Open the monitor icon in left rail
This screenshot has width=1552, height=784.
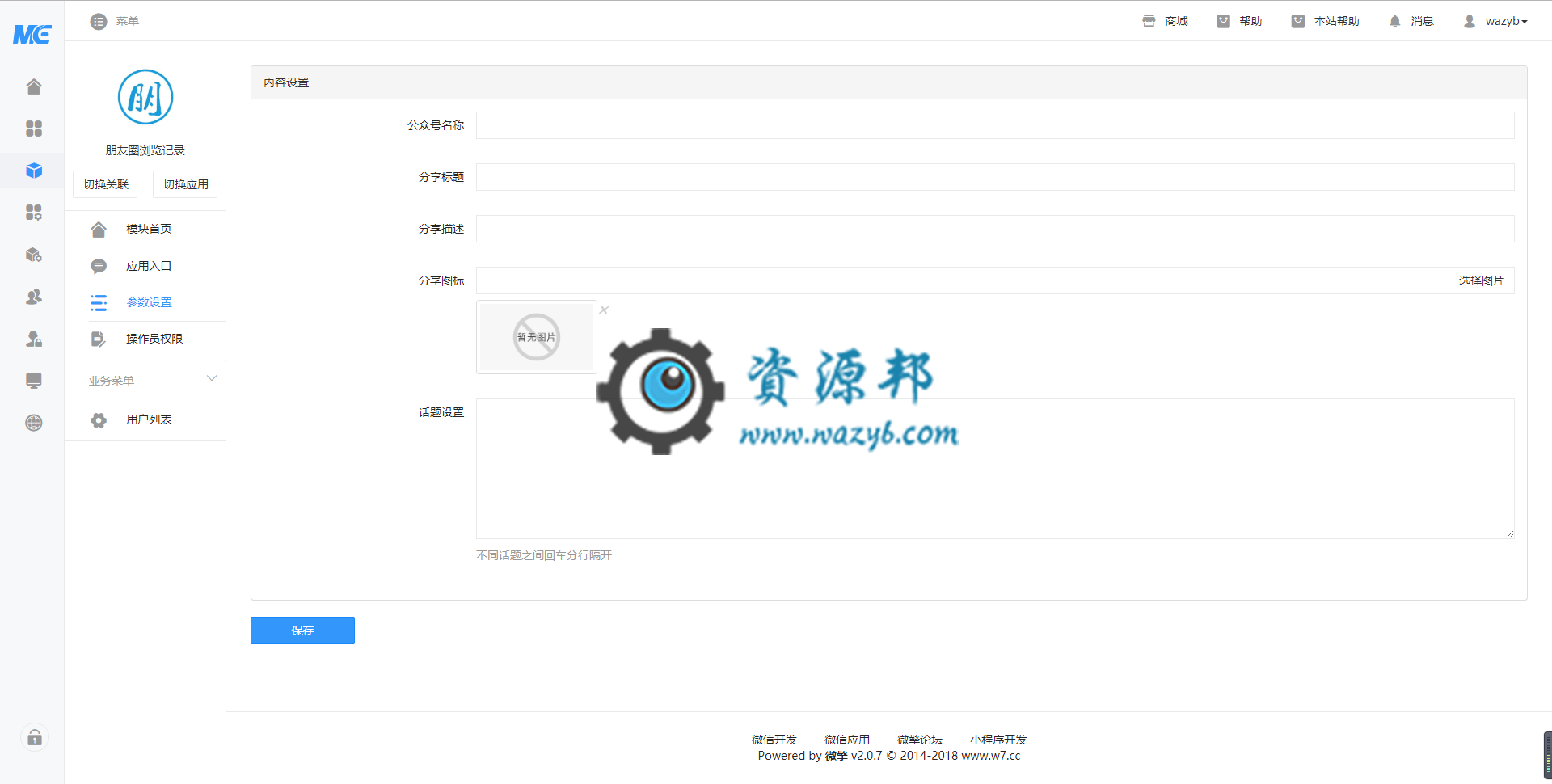coord(33,380)
